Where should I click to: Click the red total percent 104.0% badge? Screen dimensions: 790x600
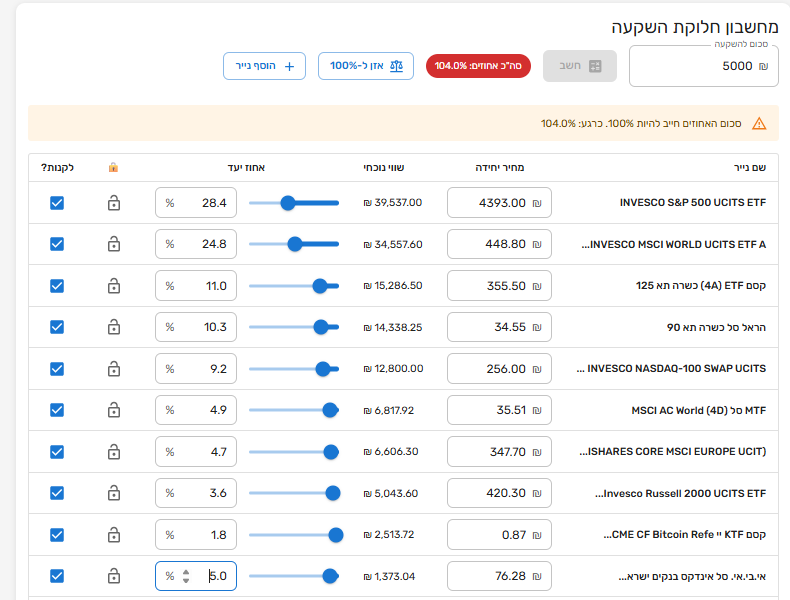(478, 66)
